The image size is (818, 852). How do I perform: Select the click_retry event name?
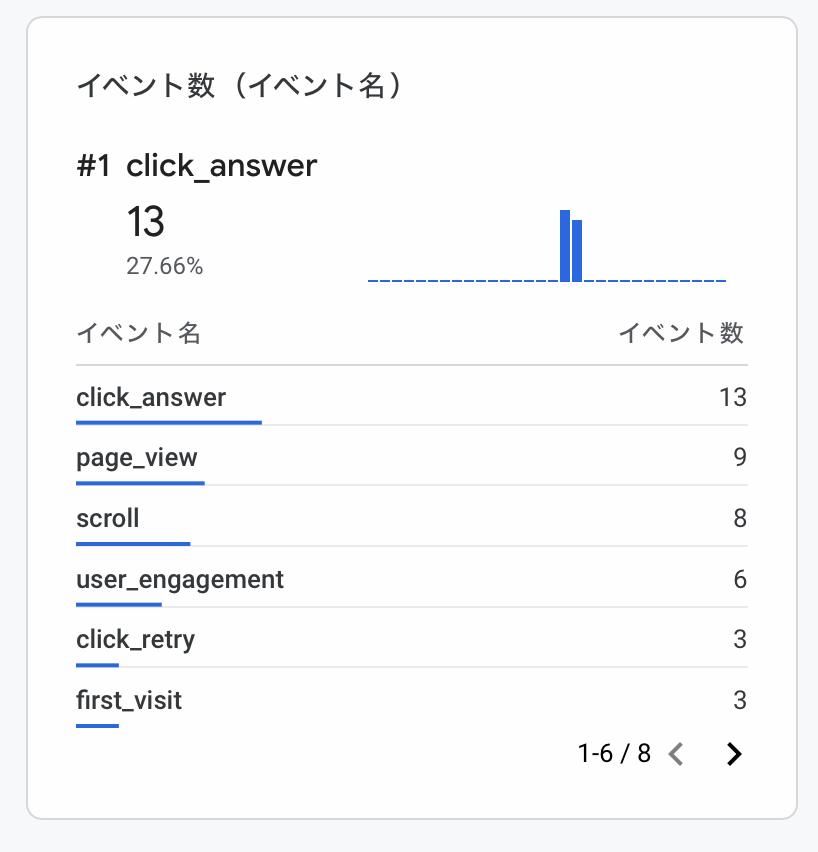(x=135, y=639)
